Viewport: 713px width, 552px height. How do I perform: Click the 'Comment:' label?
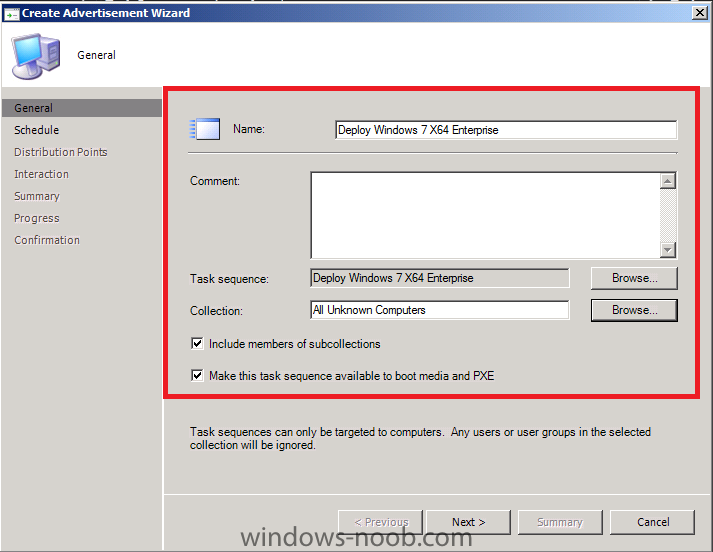[215, 181]
